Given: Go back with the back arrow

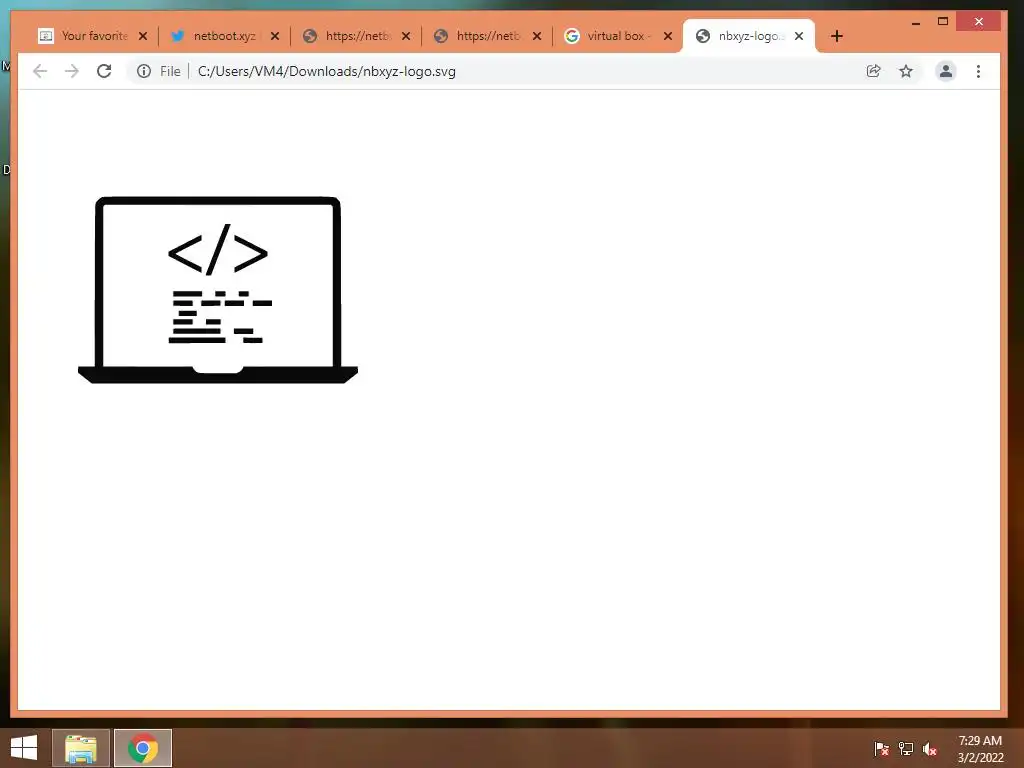Looking at the screenshot, I should pyautogui.click(x=40, y=71).
